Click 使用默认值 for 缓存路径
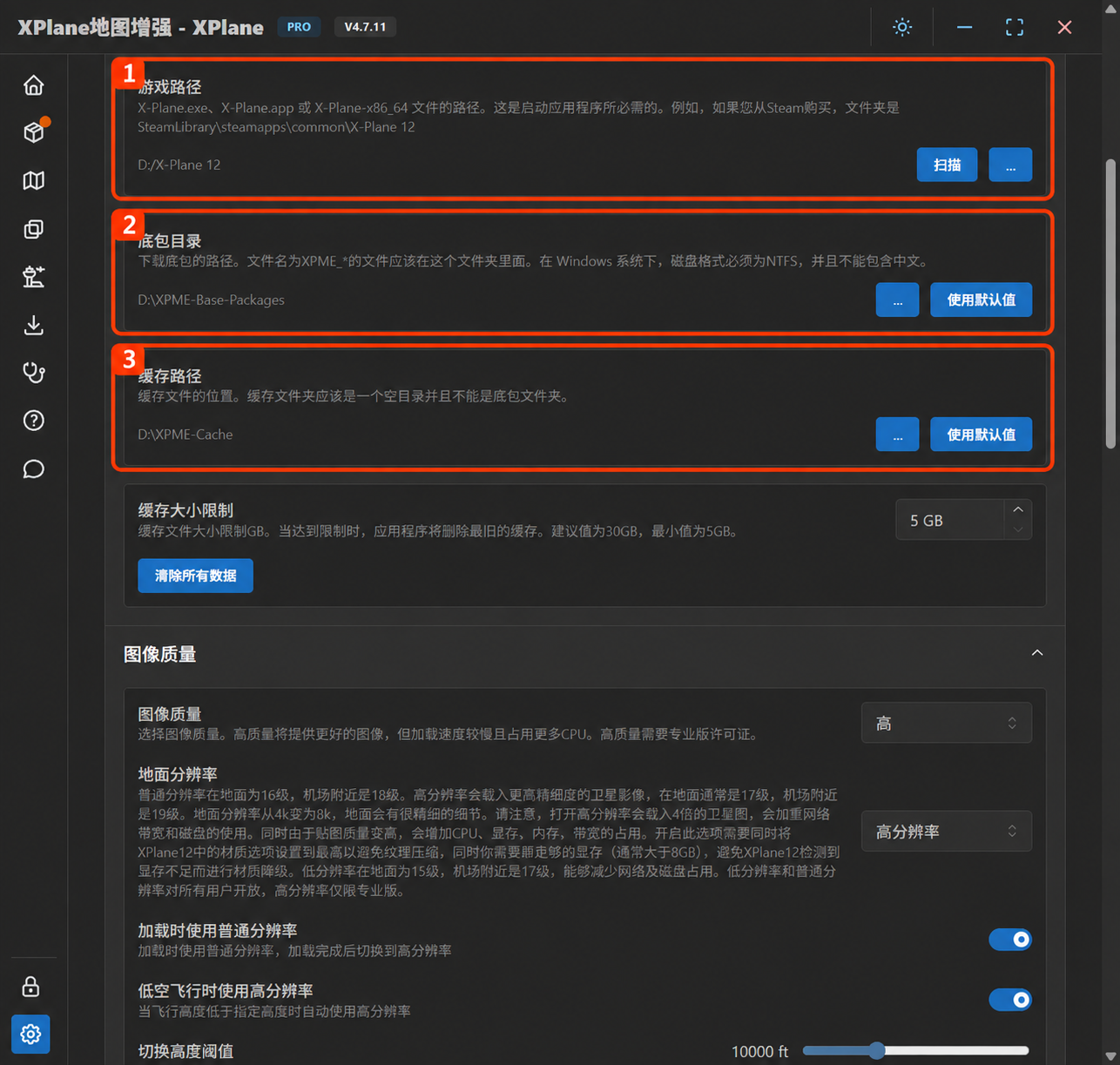1120x1065 pixels. coord(981,435)
